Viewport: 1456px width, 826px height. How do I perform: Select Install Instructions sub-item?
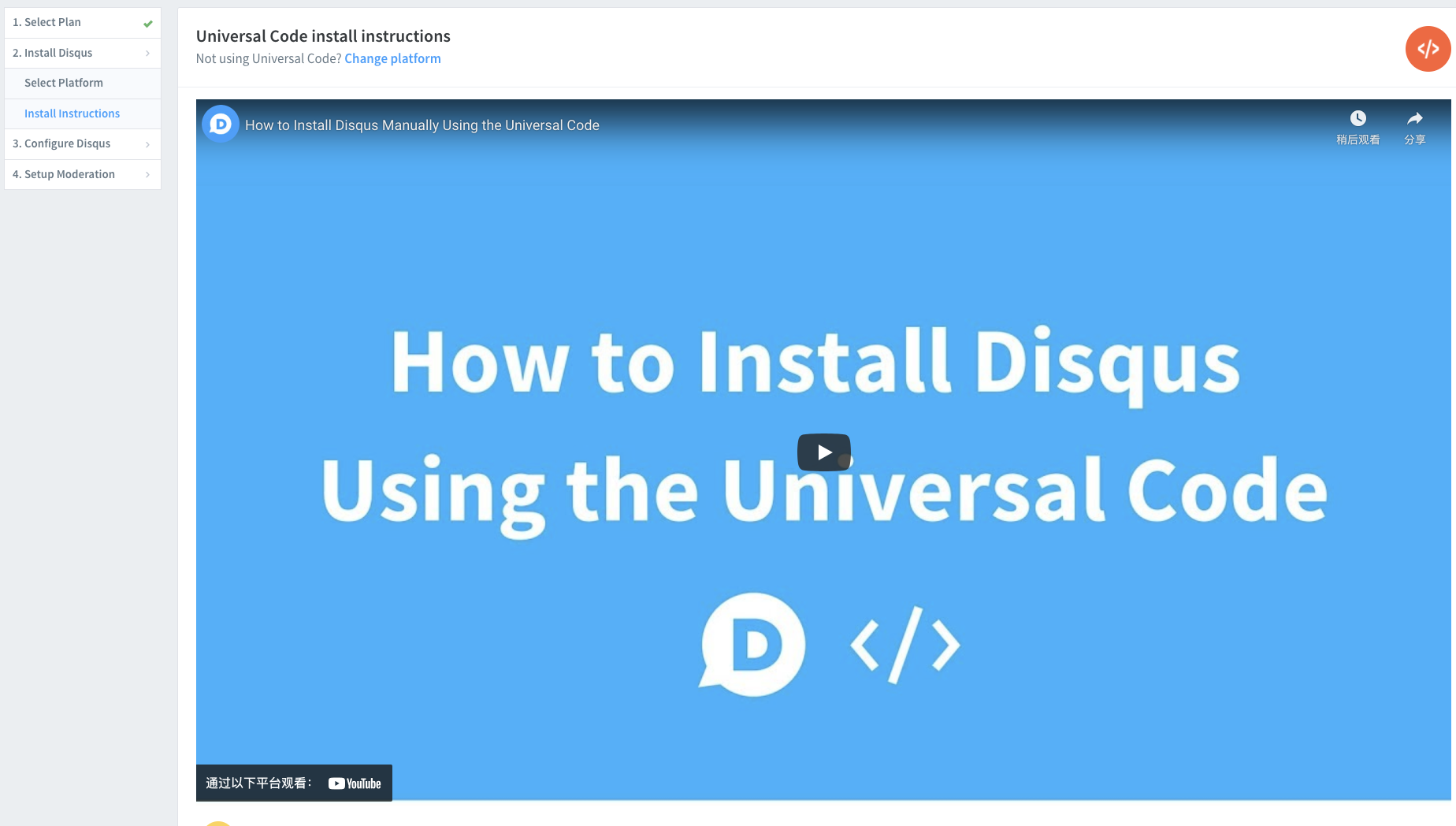tap(83, 113)
